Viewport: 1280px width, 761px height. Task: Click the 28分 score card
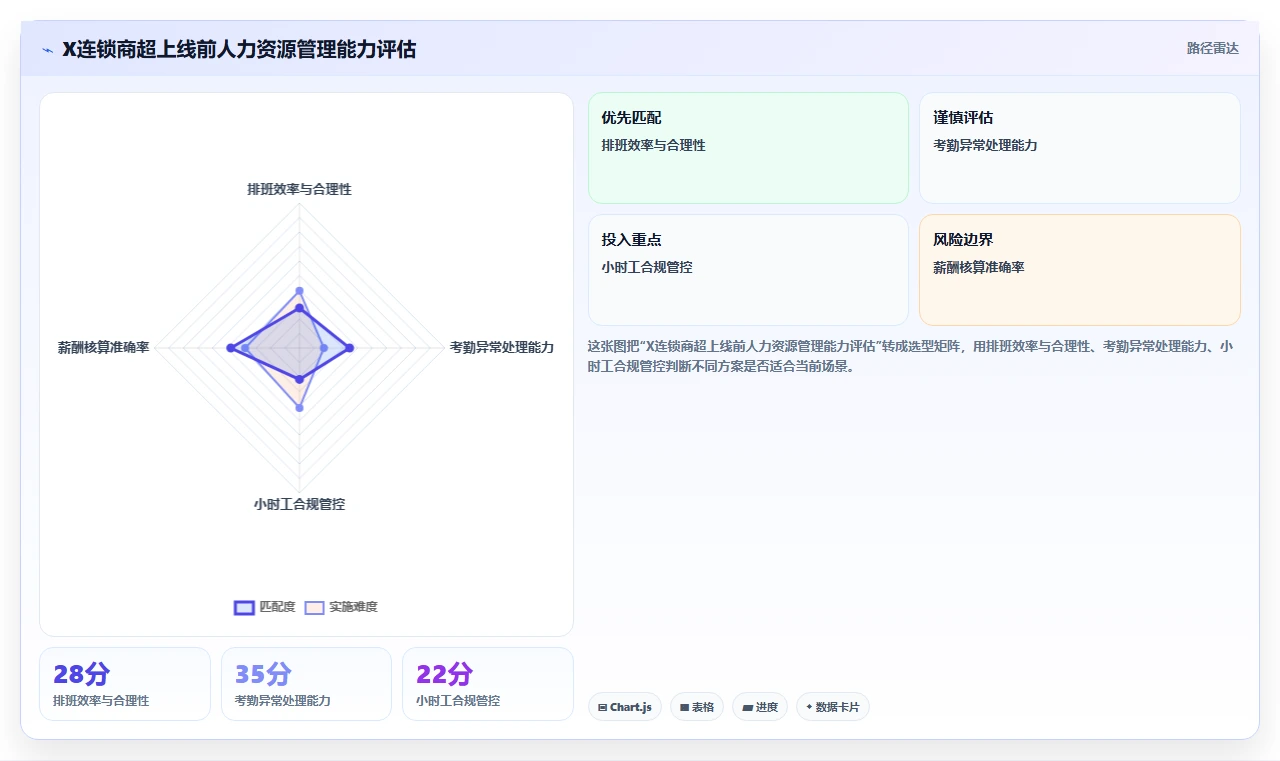click(x=125, y=684)
